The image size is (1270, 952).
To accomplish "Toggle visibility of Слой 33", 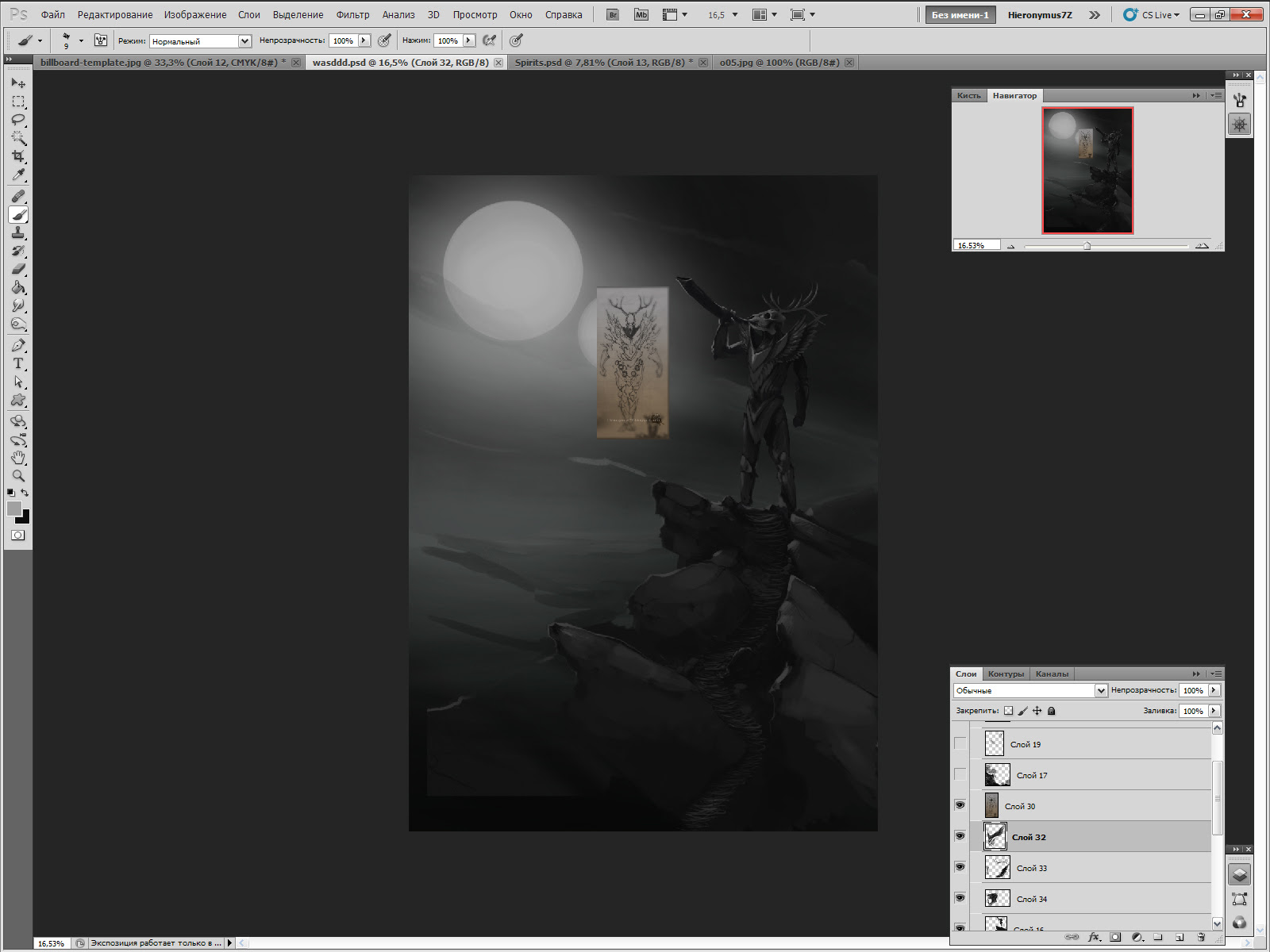I will (960, 867).
